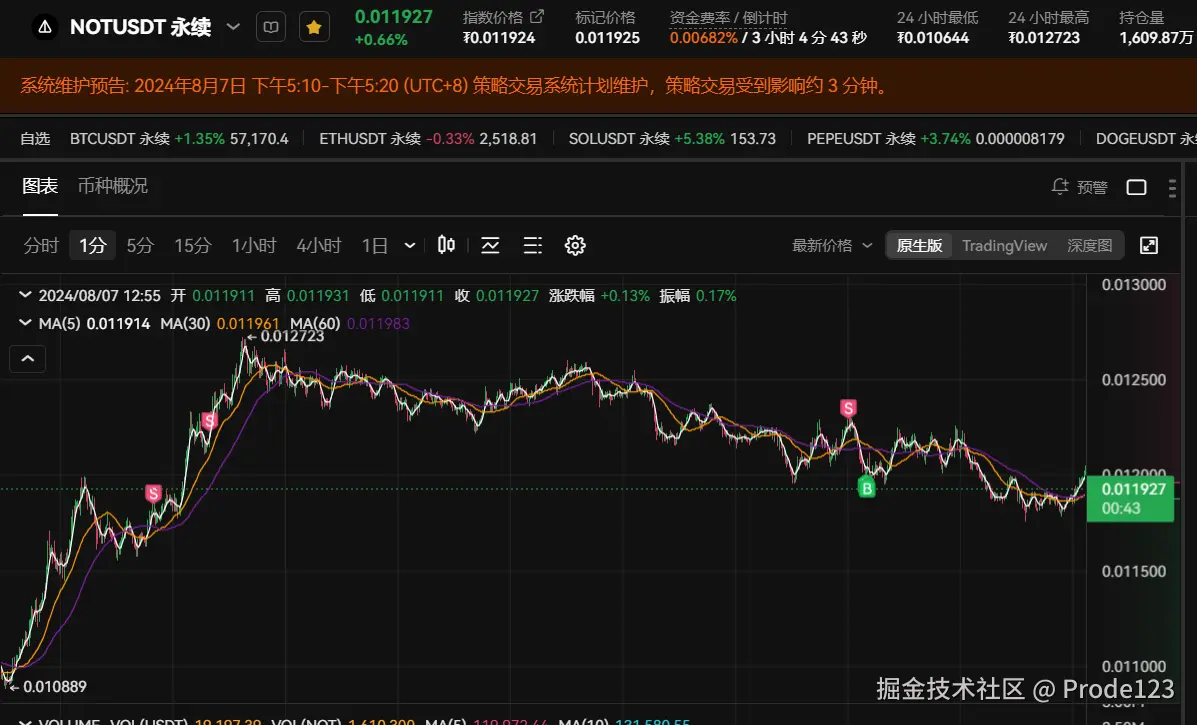Viewport: 1197px width, 725px height.
Task: Click the 24小时最高 value 0.012723
Action: (1044, 38)
